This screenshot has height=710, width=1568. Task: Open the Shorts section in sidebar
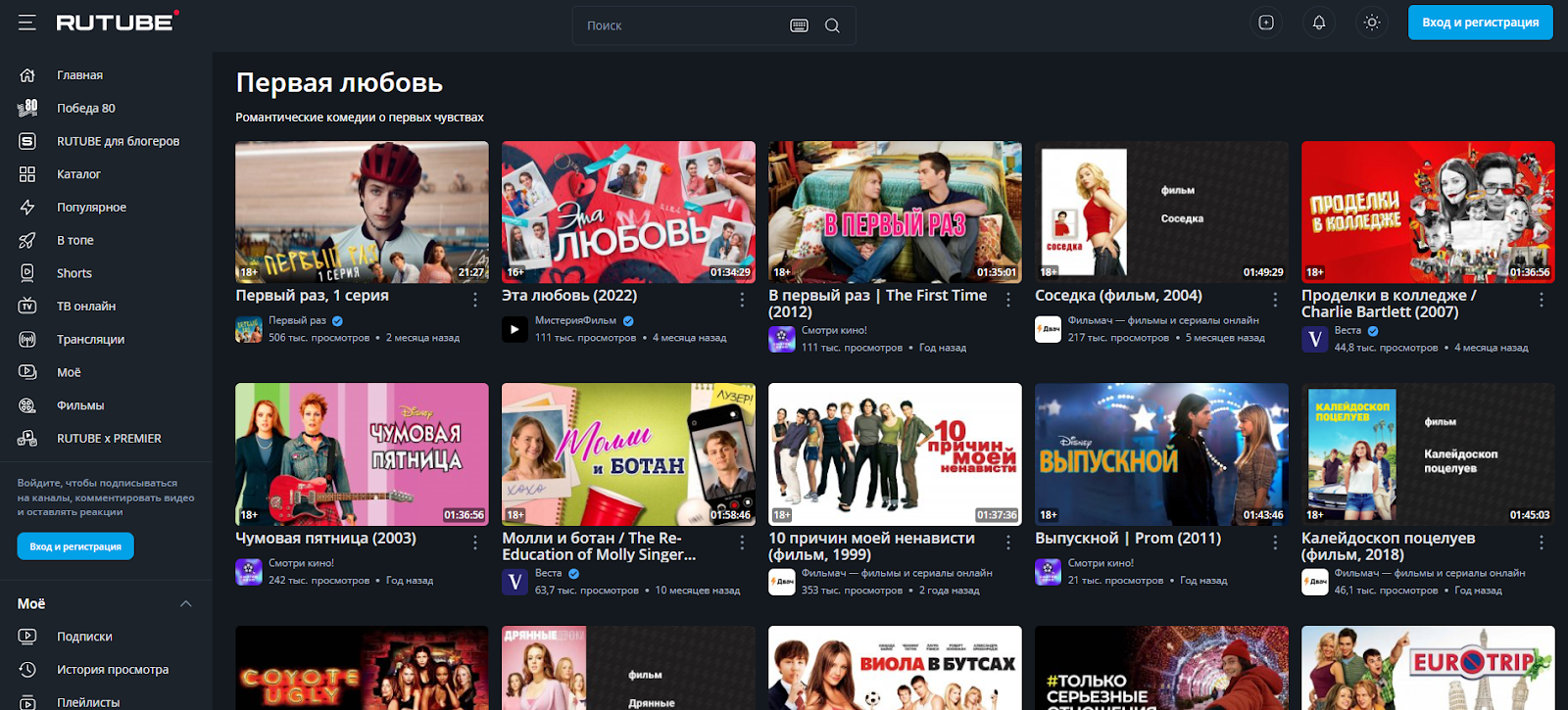tap(73, 273)
